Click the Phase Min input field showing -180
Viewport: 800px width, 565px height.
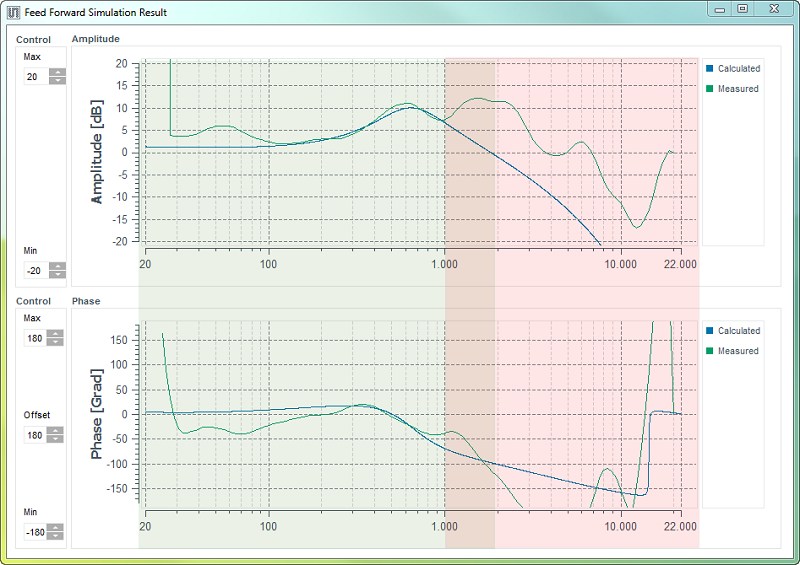(x=35, y=532)
